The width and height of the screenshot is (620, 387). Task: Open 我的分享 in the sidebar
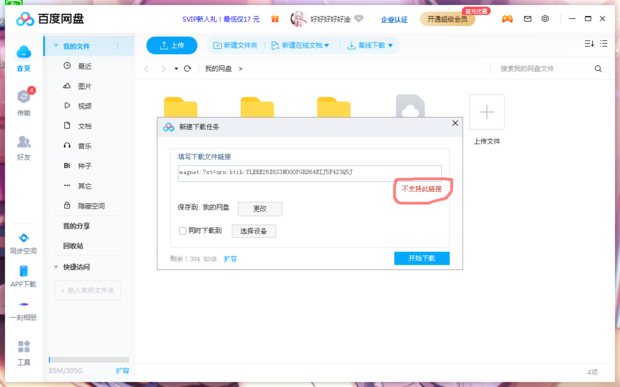tap(76, 226)
